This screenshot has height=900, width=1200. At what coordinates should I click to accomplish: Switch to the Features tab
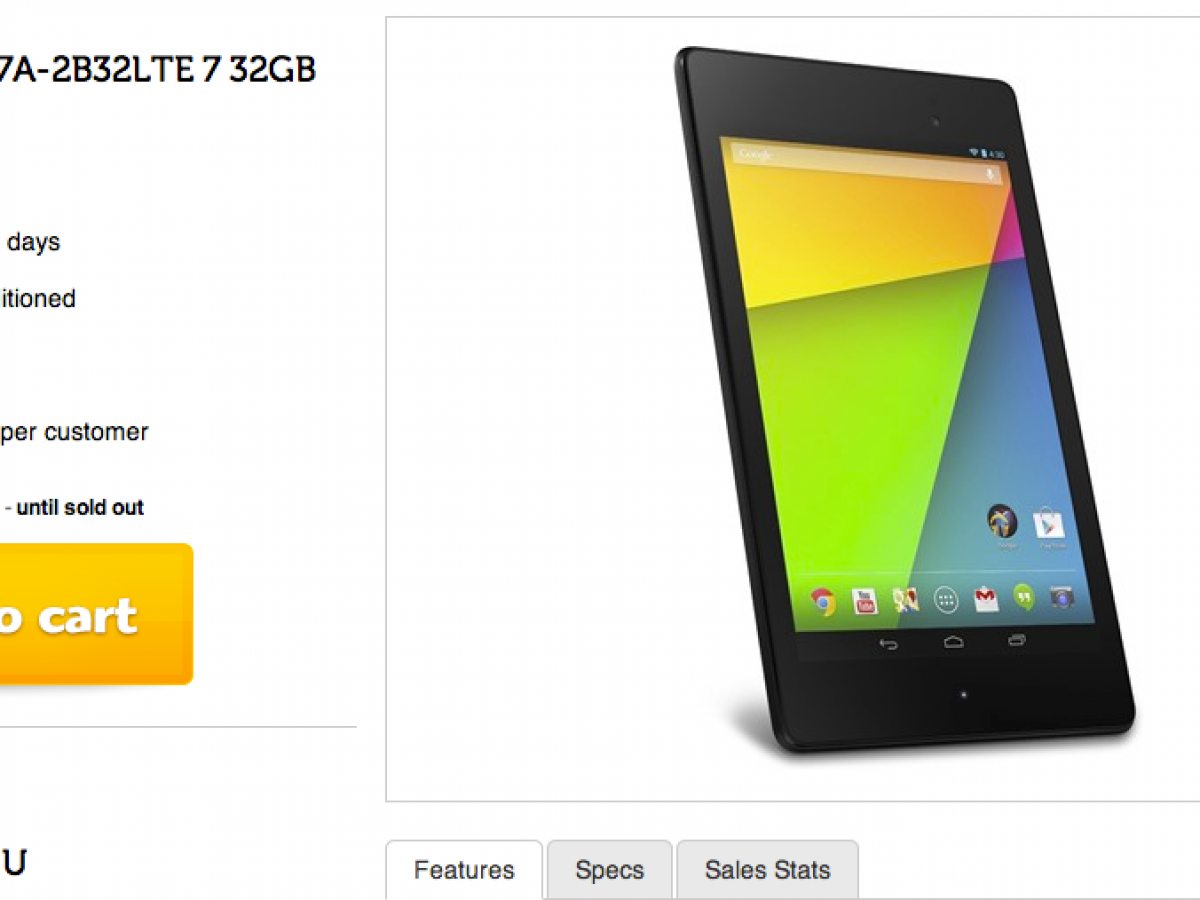click(x=464, y=870)
